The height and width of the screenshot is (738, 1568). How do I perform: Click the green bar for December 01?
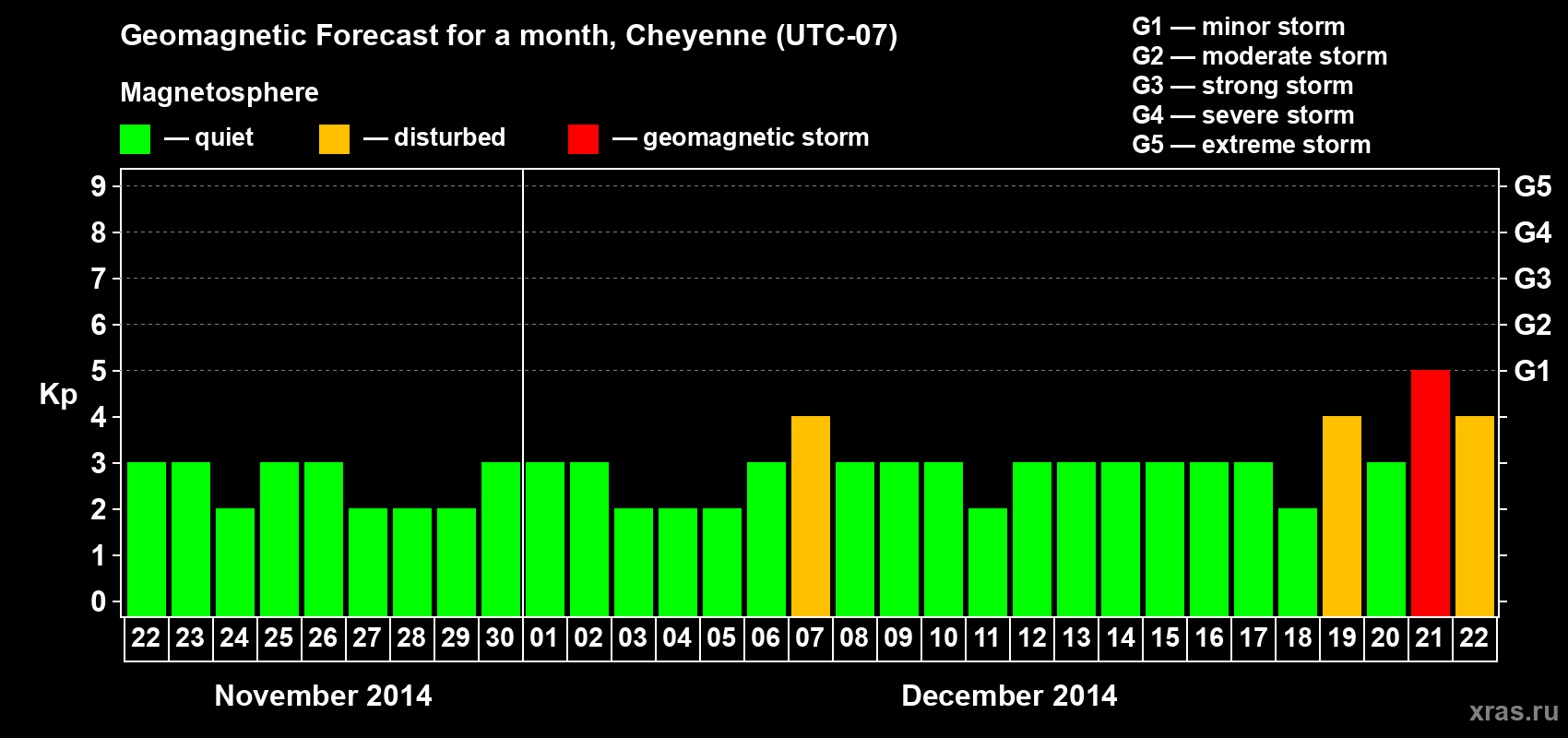(544, 539)
